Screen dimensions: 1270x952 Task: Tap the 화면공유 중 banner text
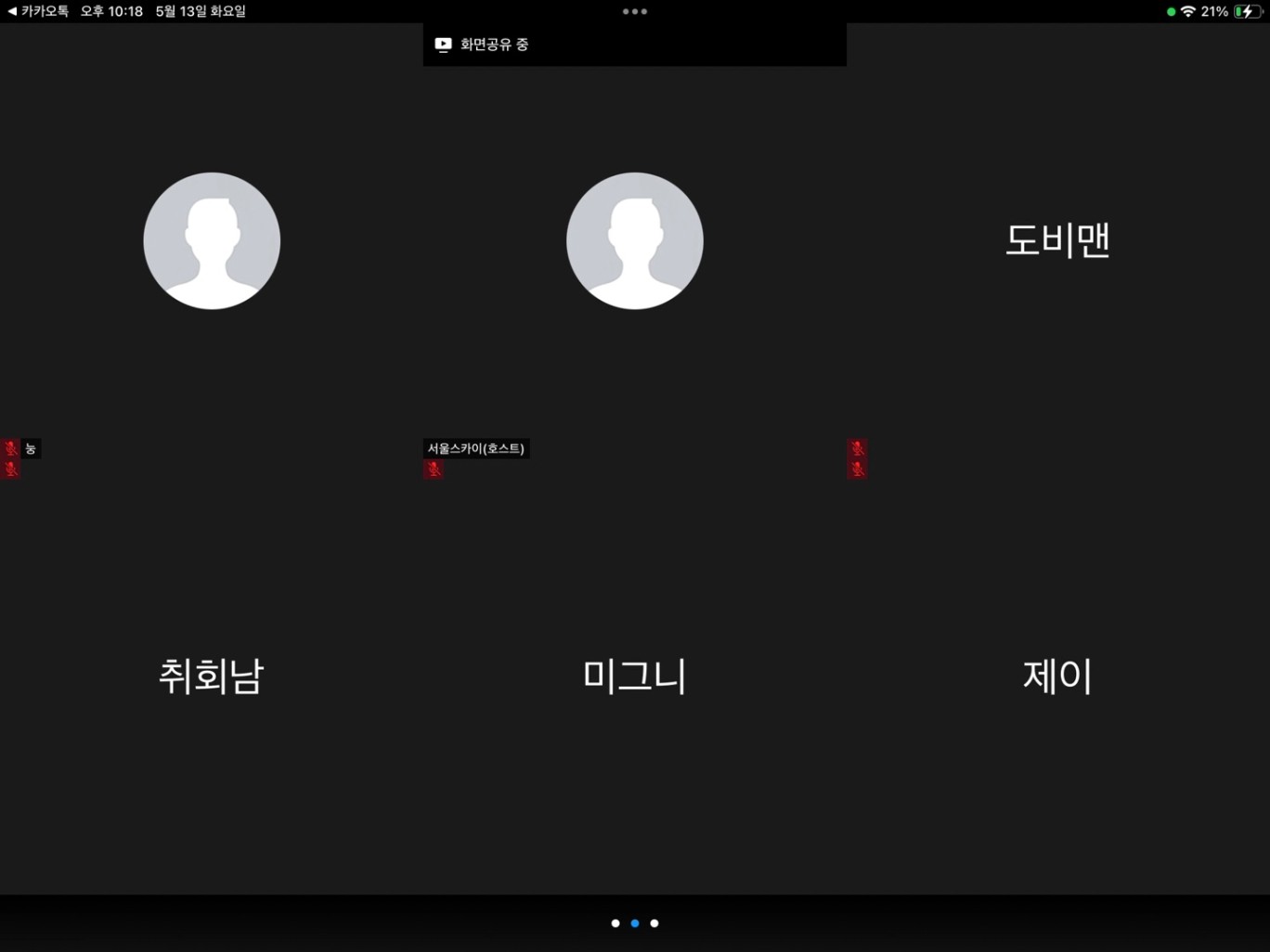tap(495, 45)
